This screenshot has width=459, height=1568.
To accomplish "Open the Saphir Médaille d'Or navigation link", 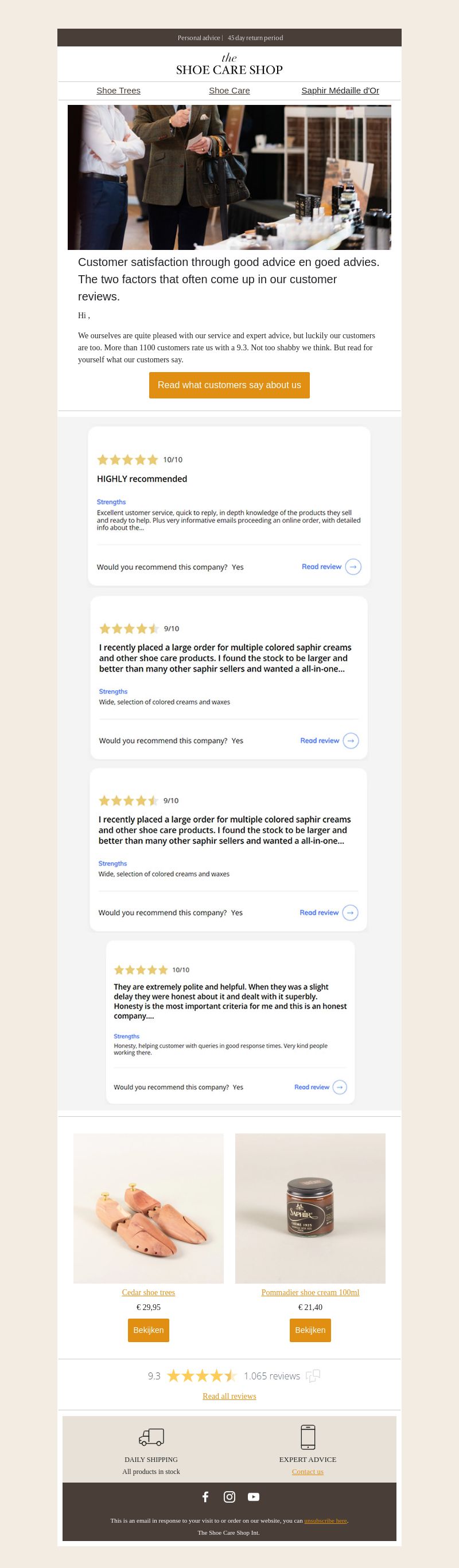I will click(340, 90).
